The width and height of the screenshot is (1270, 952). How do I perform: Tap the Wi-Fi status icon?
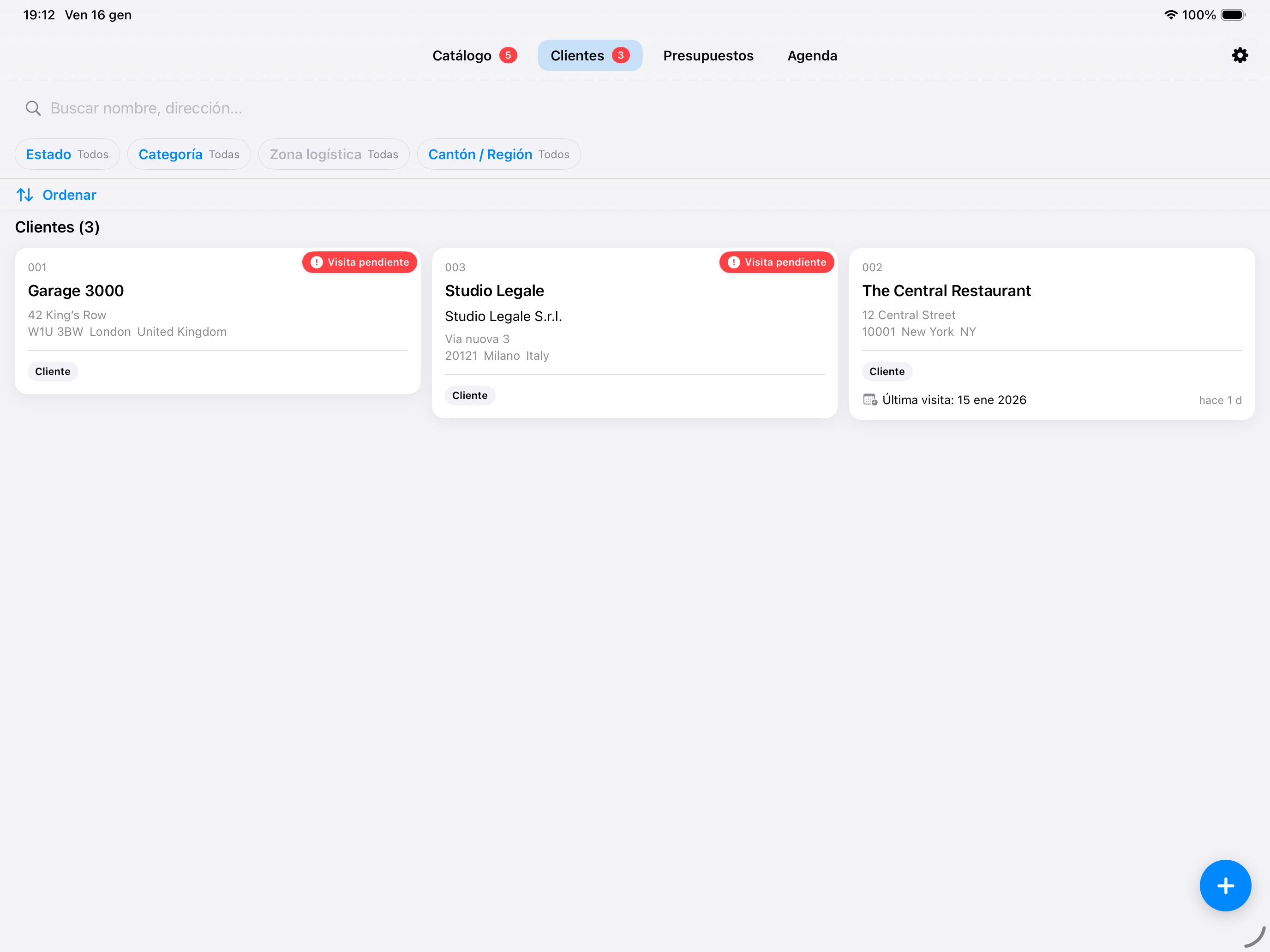(1170, 15)
